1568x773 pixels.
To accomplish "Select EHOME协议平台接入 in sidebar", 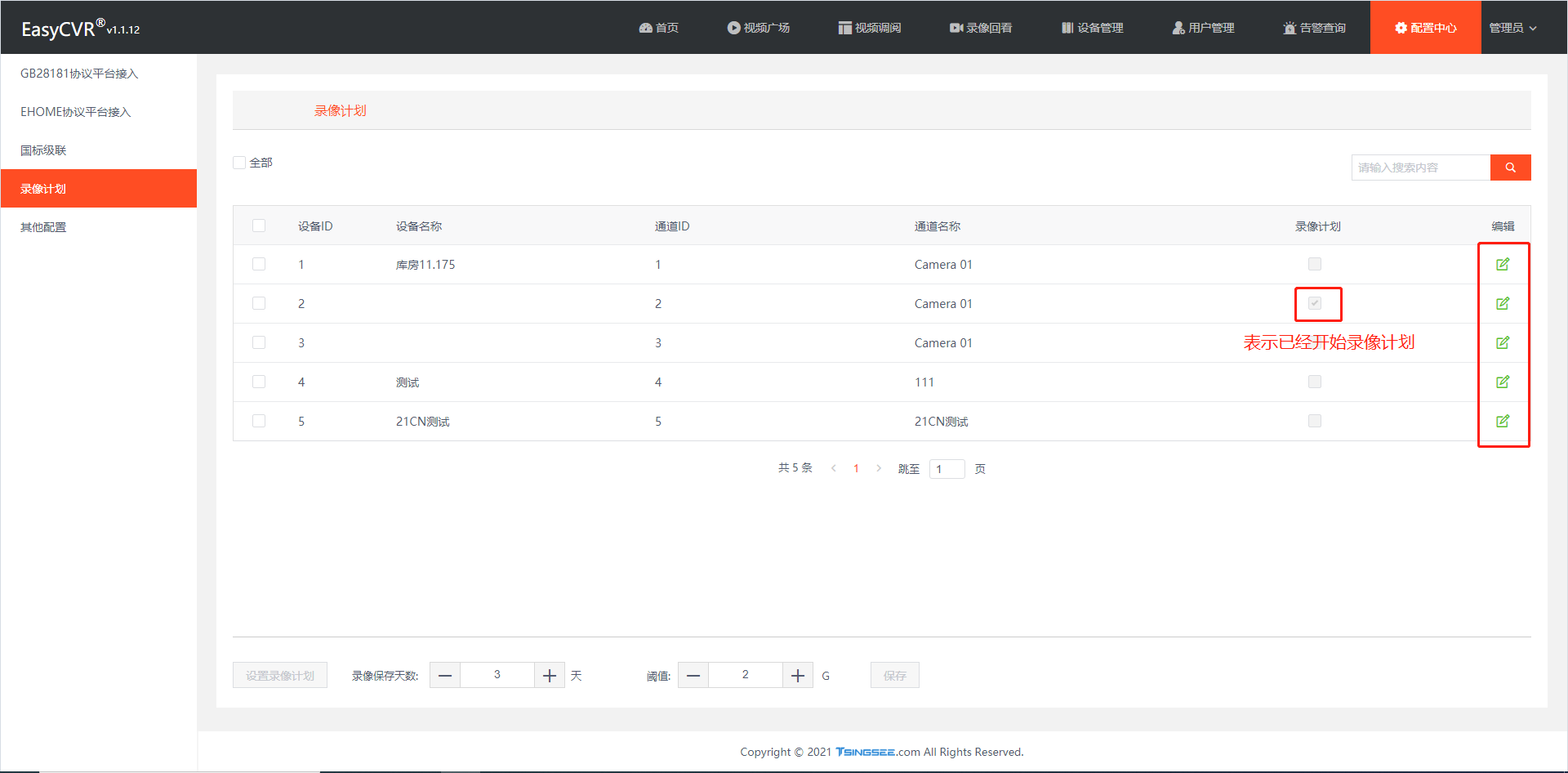I will point(99,112).
